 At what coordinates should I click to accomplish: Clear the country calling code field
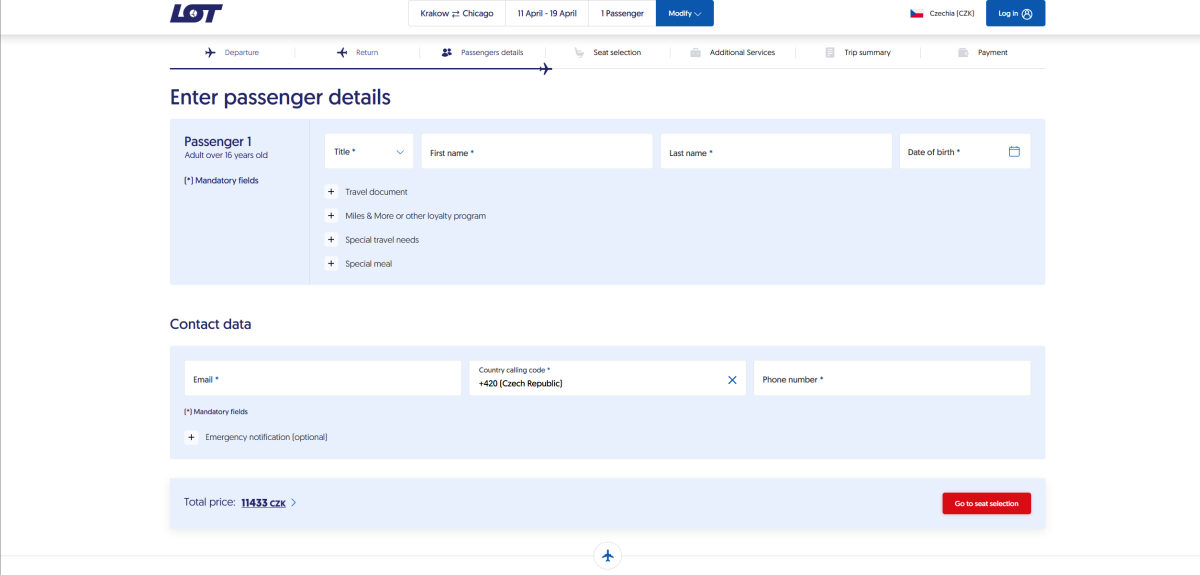[x=732, y=380]
